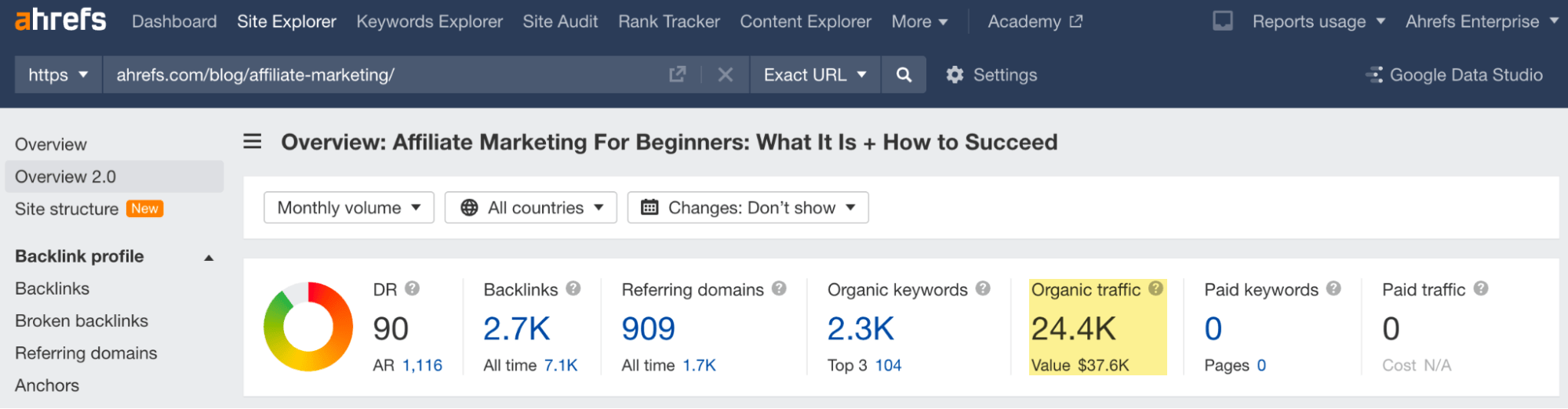Open Rank Tracker

tap(668, 21)
